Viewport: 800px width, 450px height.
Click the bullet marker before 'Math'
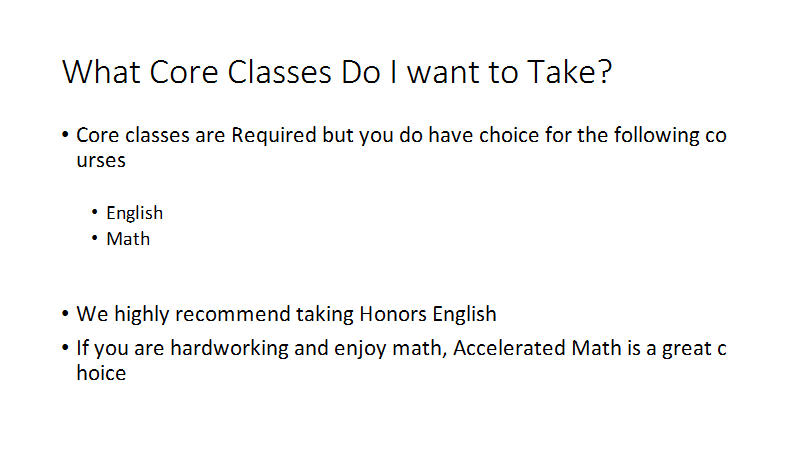[94, 238]
